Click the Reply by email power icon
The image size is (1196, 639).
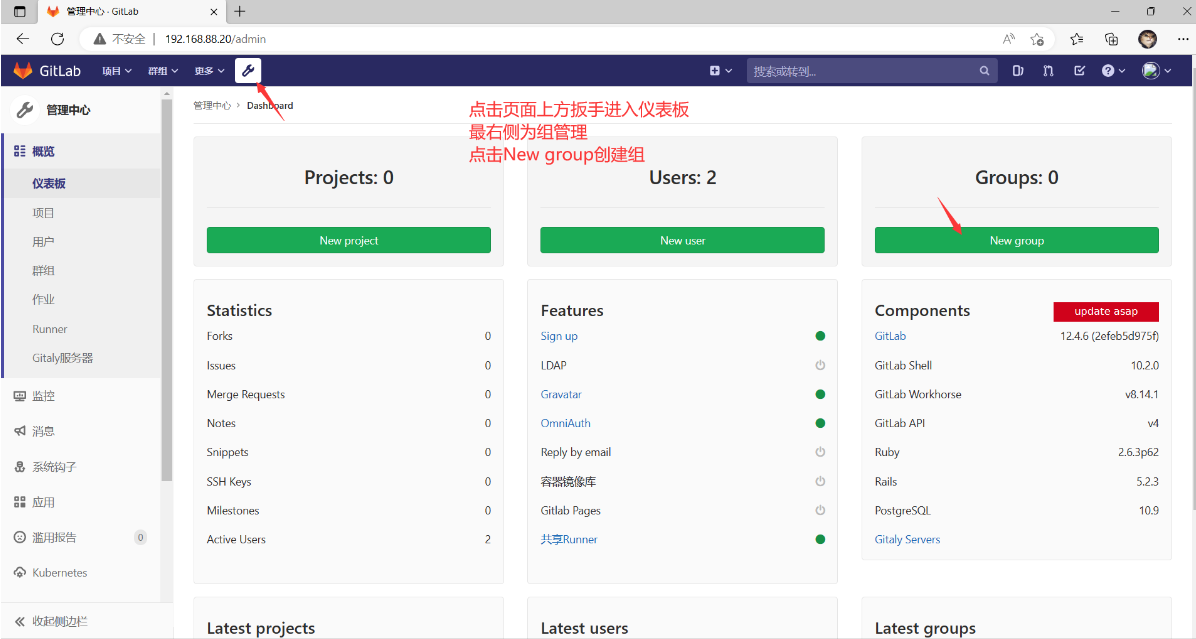[x=820, y=452]
